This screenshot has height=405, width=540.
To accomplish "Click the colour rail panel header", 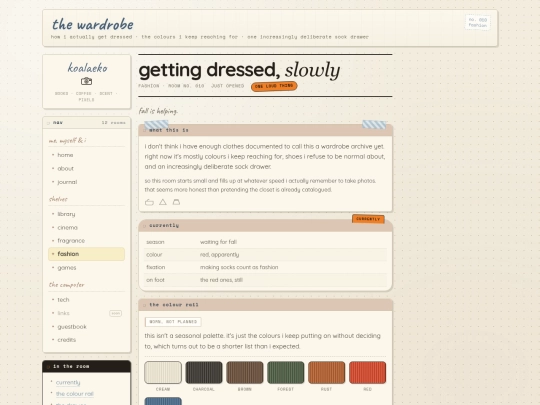I will click(266, 305).
